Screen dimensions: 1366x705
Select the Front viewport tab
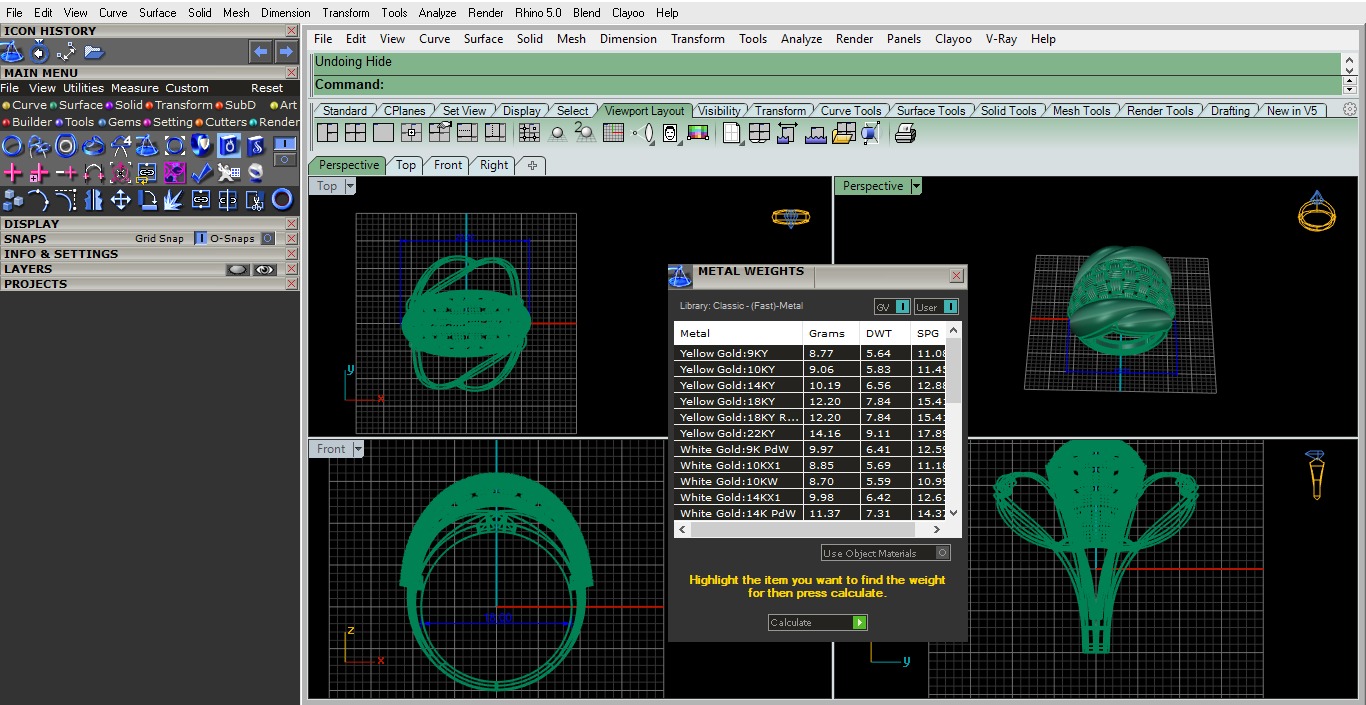[448, 165]
